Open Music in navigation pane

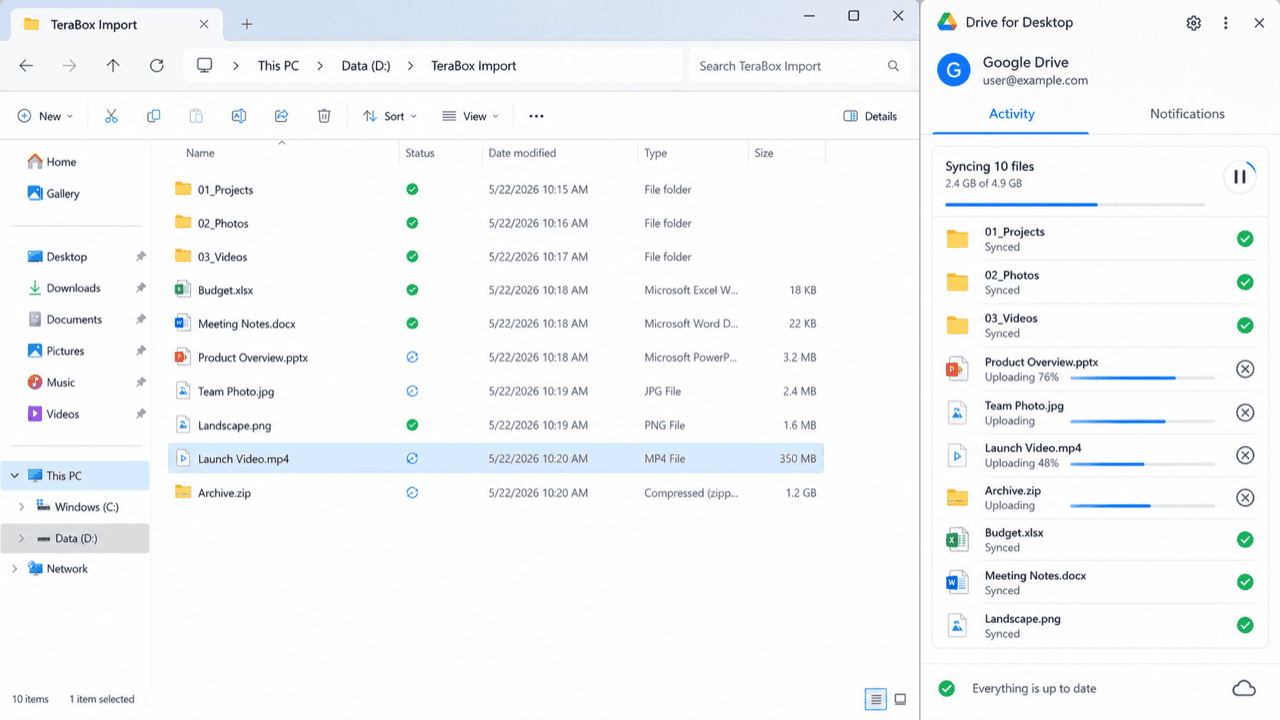click(60, 382)
